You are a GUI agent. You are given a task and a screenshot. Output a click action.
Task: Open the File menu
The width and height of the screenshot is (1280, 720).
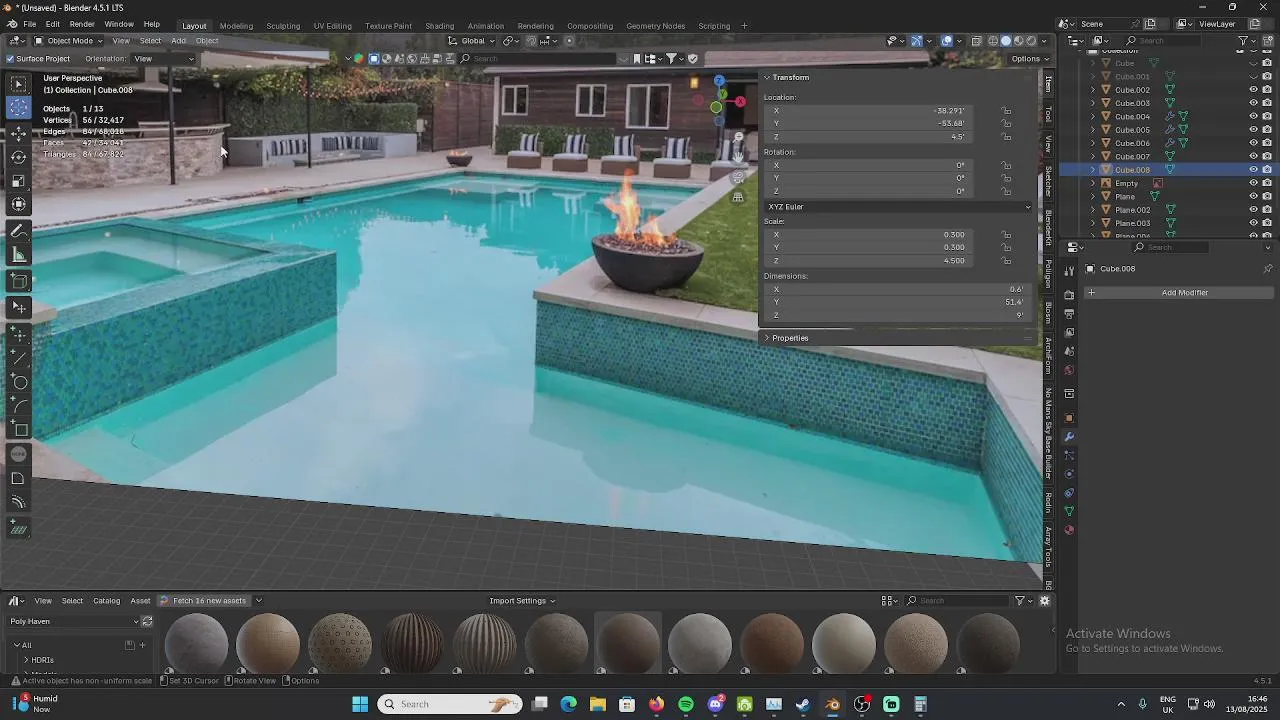(30, 24)
